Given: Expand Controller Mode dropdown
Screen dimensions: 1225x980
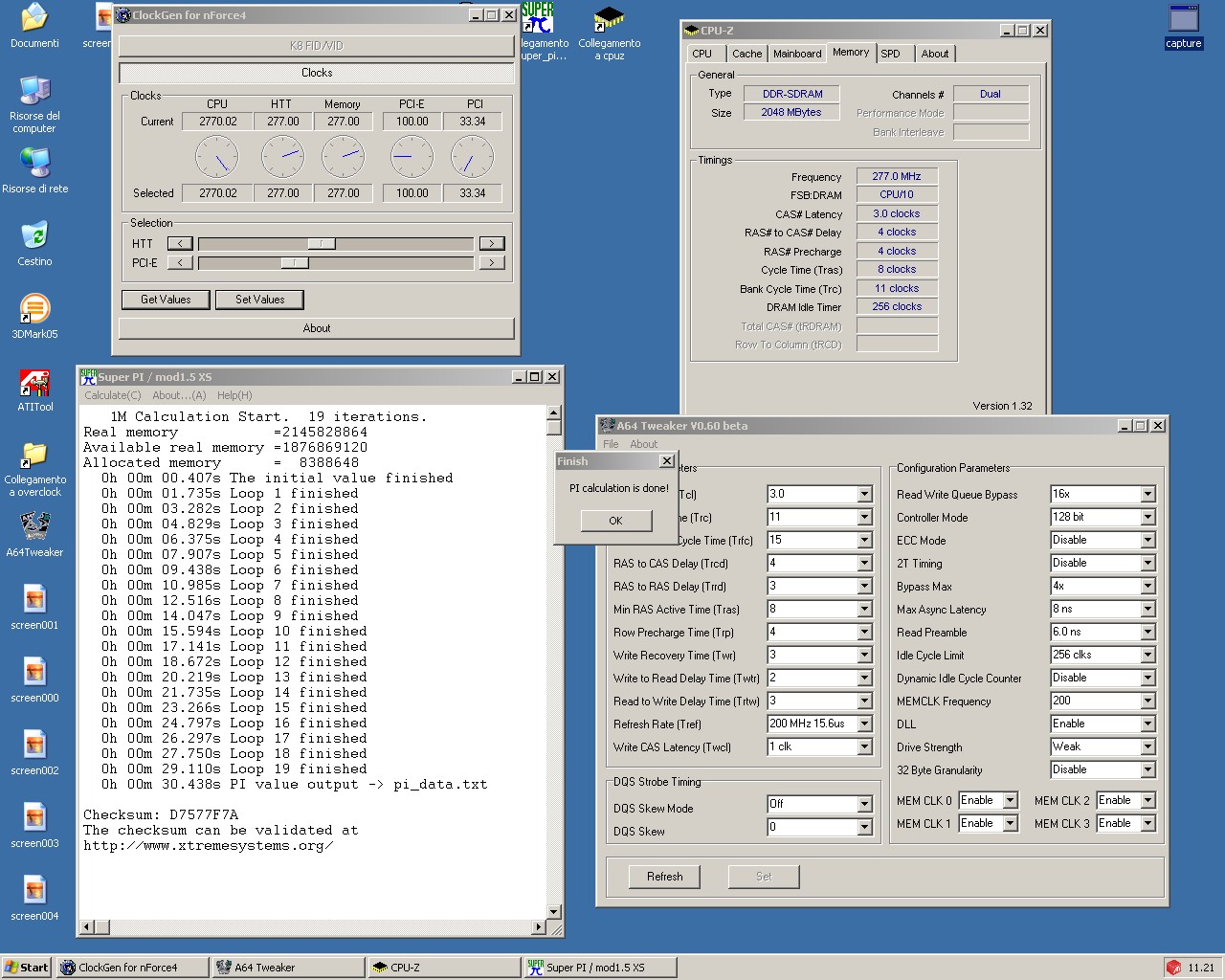Looking at the screenshot, I should click(1147, 518).
